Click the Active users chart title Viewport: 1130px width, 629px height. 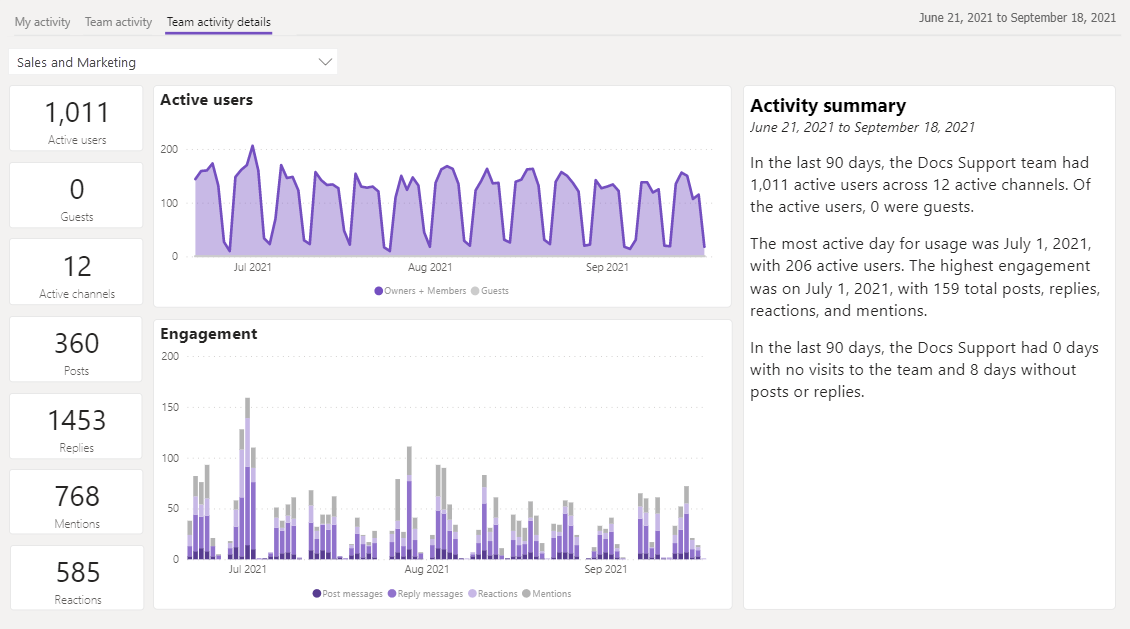pyautogui.click(x=206, y=100)
